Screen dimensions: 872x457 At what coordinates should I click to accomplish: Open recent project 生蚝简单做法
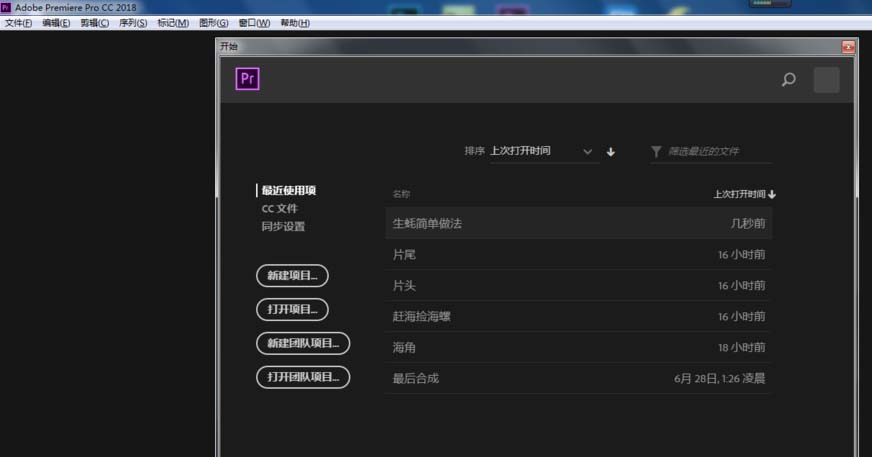578,223
